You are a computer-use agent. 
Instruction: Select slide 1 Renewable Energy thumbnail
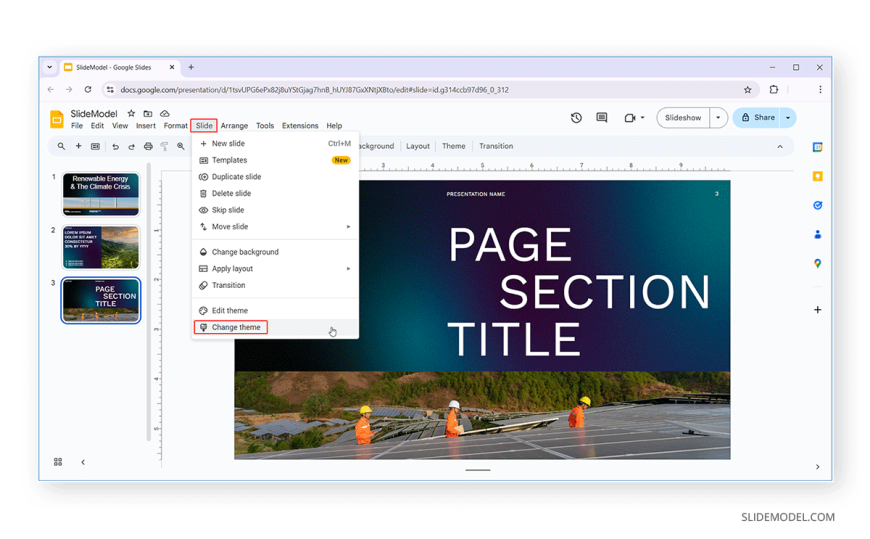pyautogui.click(x=100, y=194)
